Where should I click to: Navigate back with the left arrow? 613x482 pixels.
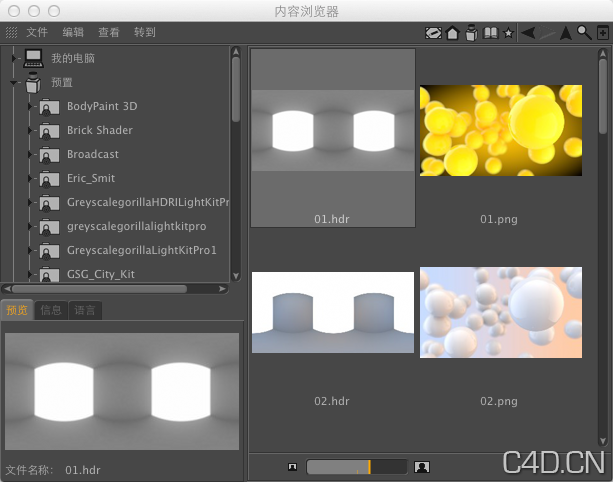[528, 33]
